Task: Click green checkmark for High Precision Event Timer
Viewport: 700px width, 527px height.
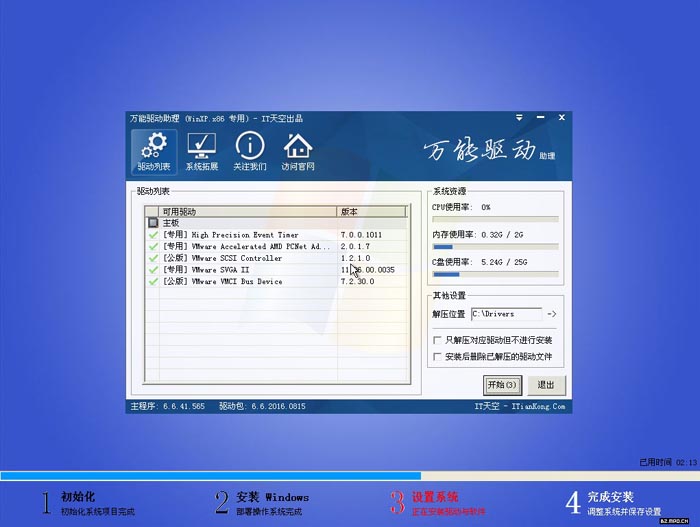Action: 153,235
